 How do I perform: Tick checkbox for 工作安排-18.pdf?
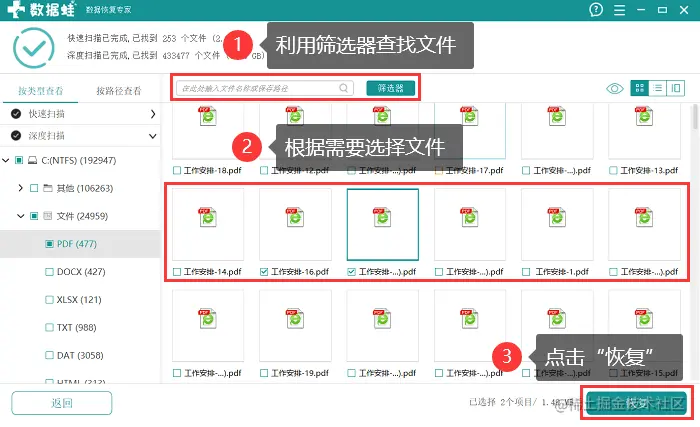point(177,171)
